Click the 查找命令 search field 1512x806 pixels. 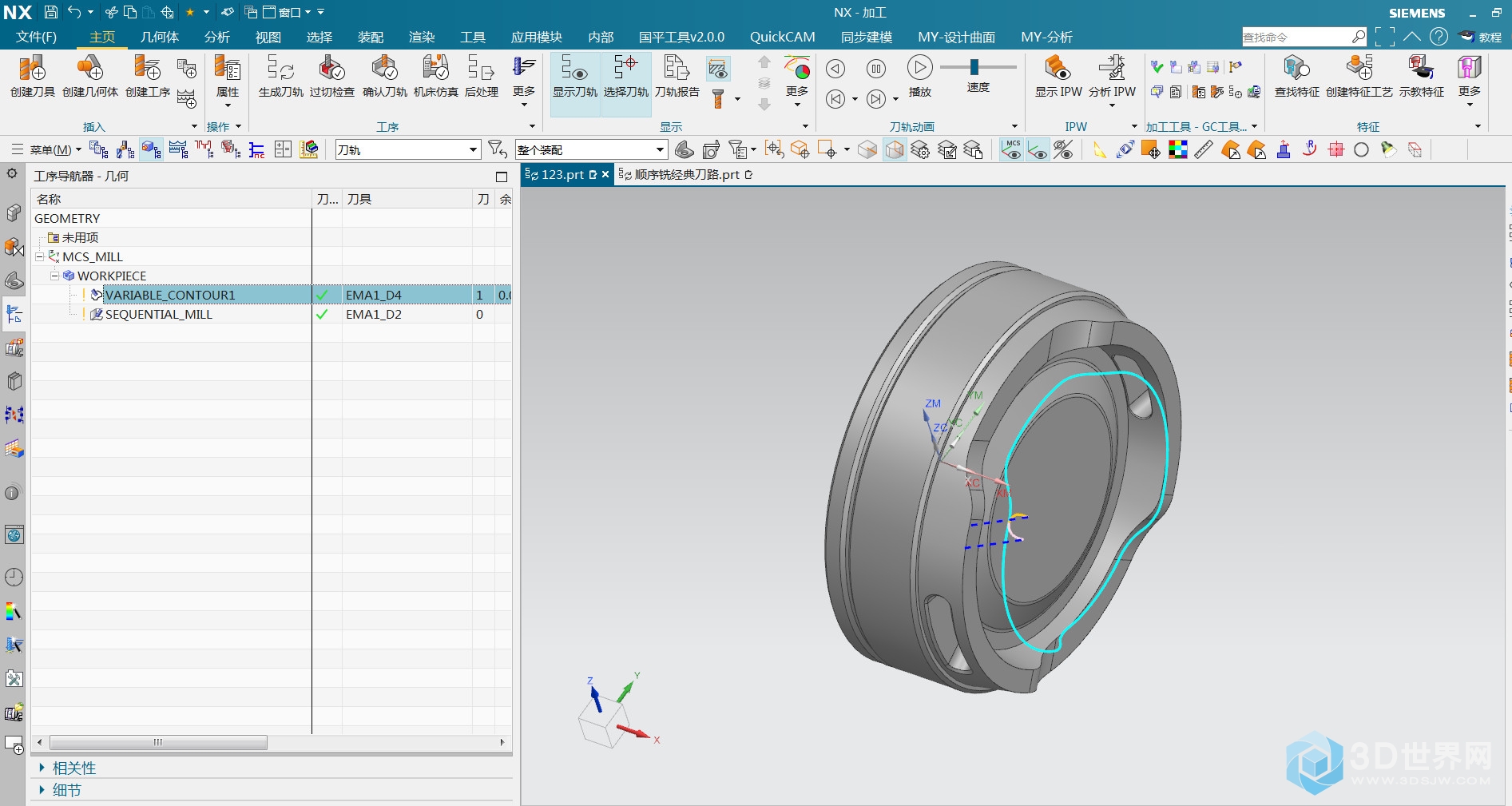1296,37
